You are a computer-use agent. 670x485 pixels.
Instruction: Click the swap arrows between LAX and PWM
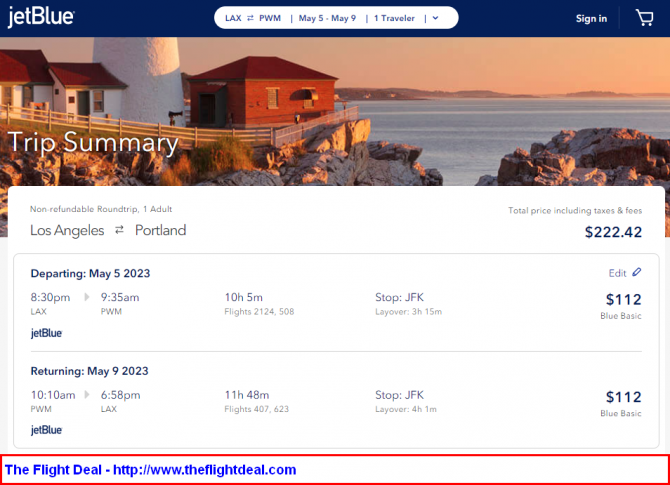[x=252, y=18]
